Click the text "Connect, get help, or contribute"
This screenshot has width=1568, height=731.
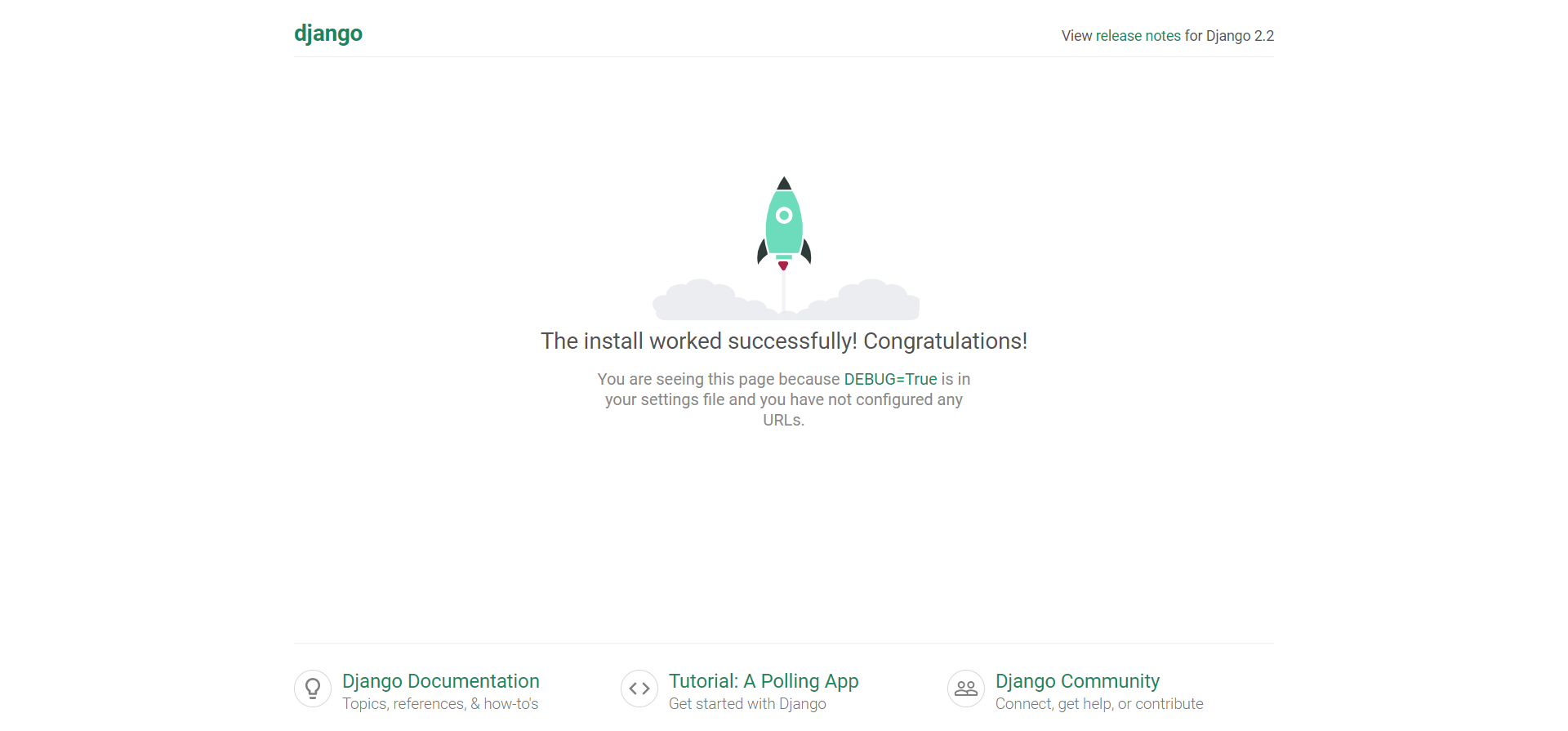point(1099,704)
